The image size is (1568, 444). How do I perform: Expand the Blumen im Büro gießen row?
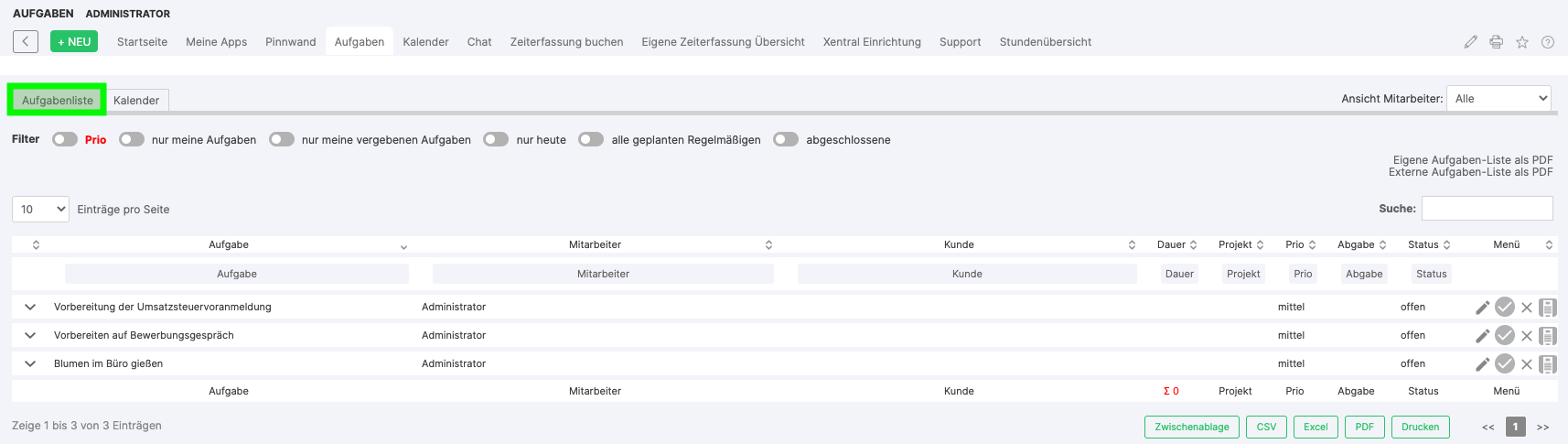pos(30,363)
